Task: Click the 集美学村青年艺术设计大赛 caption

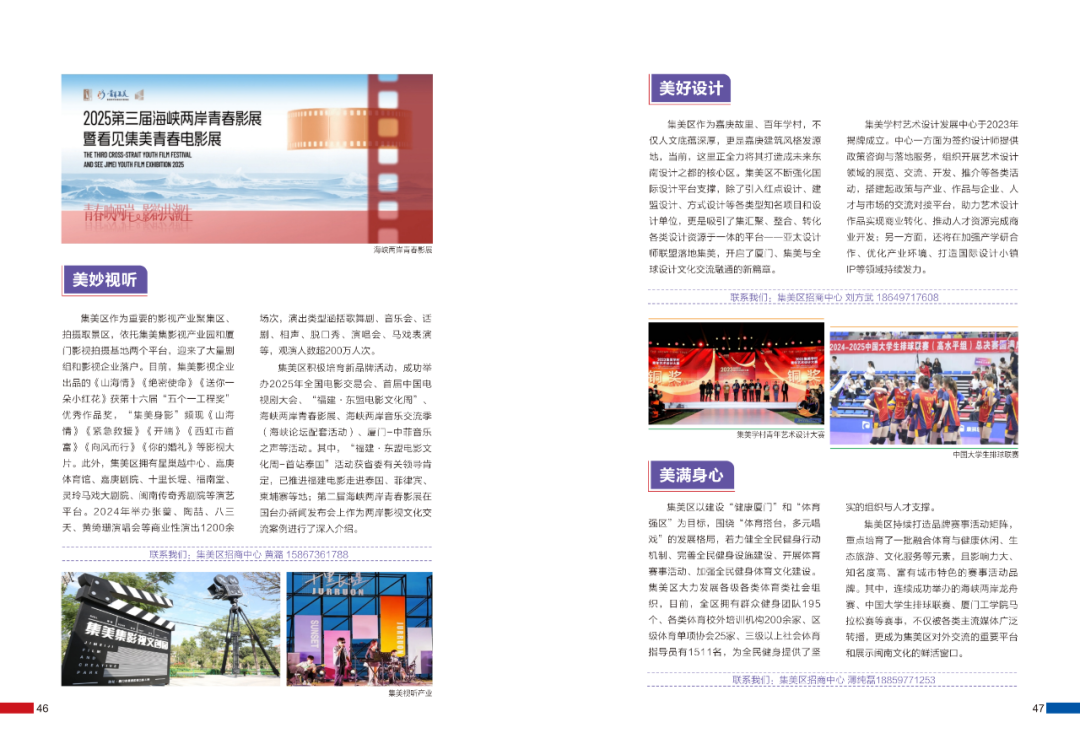Action: pyautogui.click(x=781, y=435)
